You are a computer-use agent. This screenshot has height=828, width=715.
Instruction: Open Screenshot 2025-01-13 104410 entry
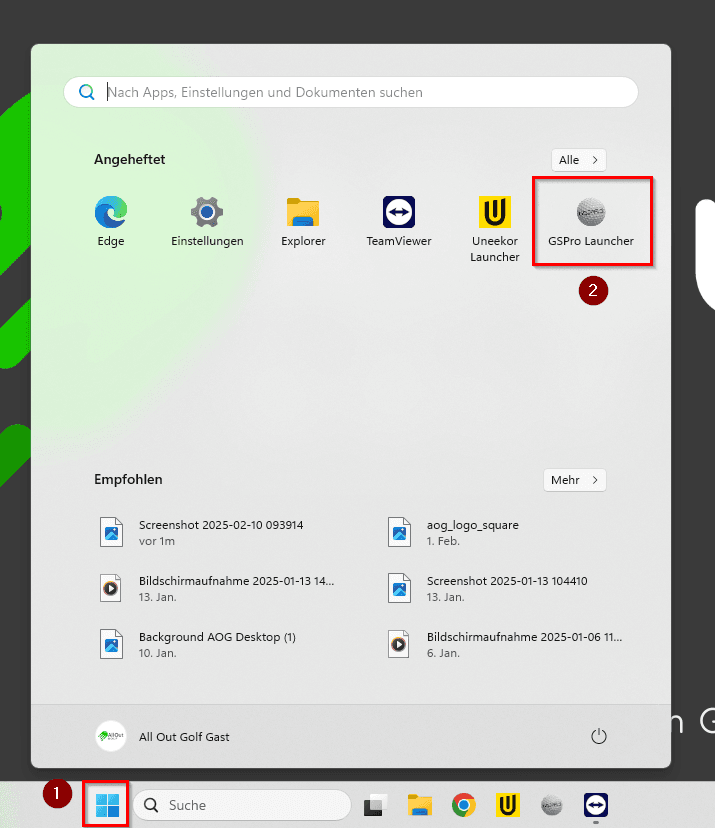[487, 588]
